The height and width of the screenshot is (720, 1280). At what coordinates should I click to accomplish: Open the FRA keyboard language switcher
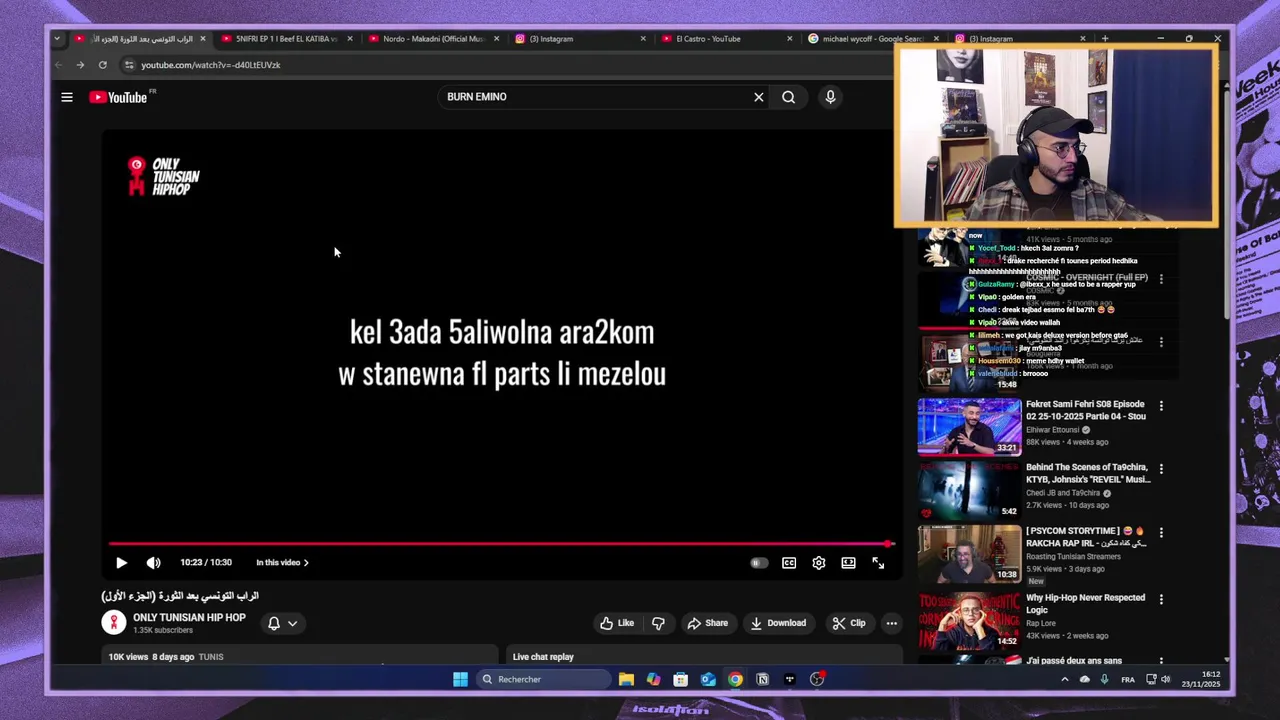(1128, 679)
